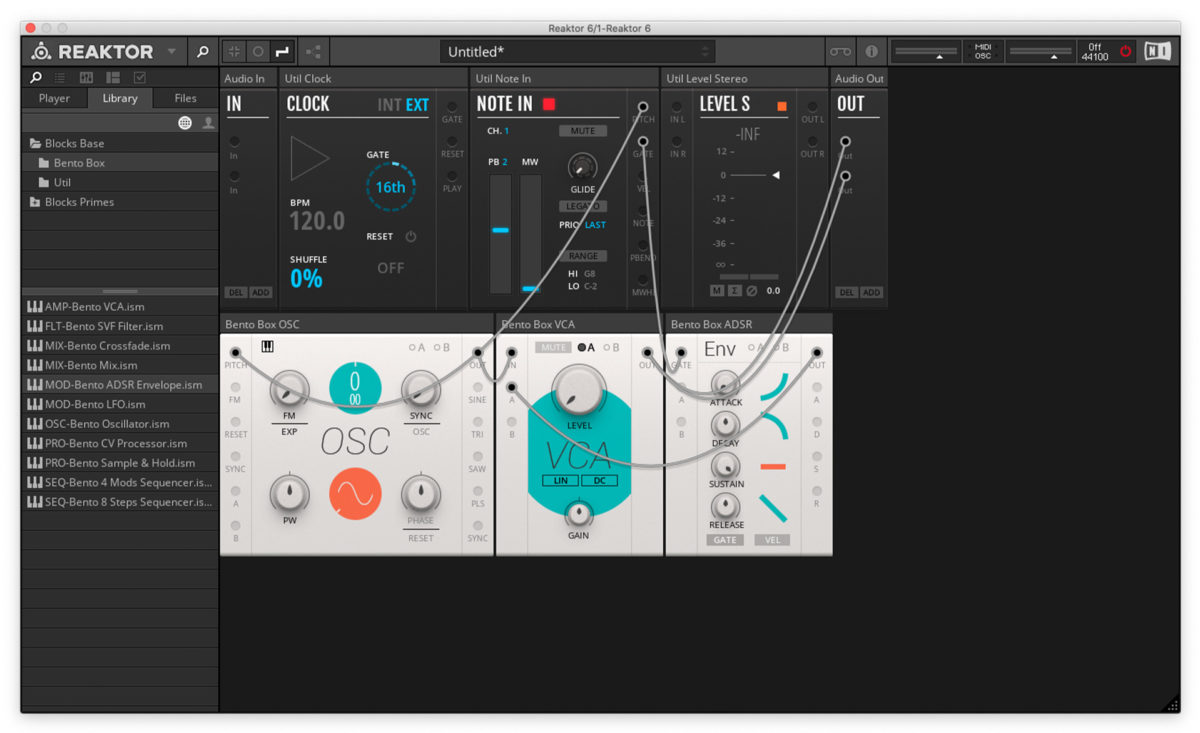Viewport: 1200px width, 733px height.
Task: Collapse the Blocks Base folder
Action: [120, 143]
